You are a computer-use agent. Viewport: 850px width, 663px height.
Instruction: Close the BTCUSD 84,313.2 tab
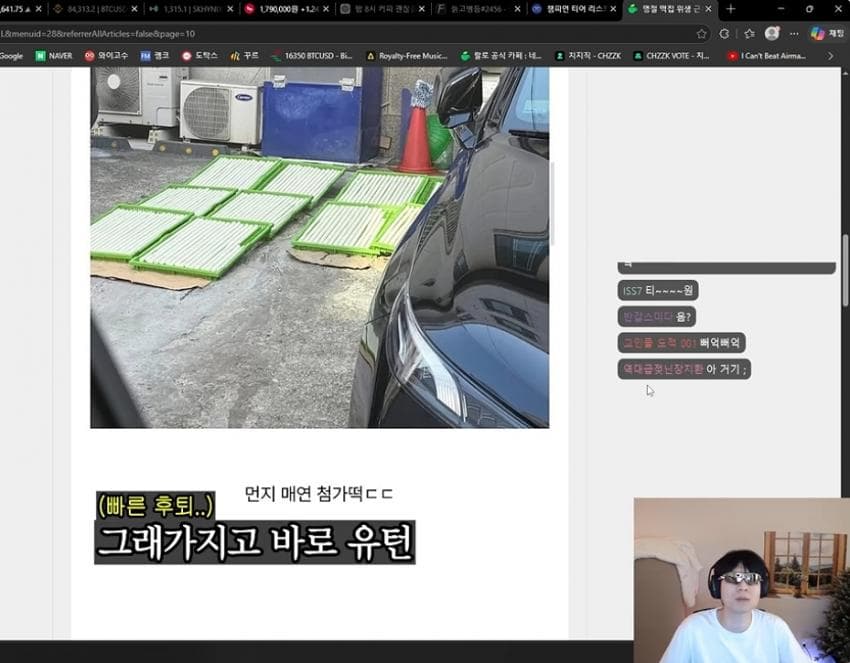pyautogui.click(x=134, y=9)
